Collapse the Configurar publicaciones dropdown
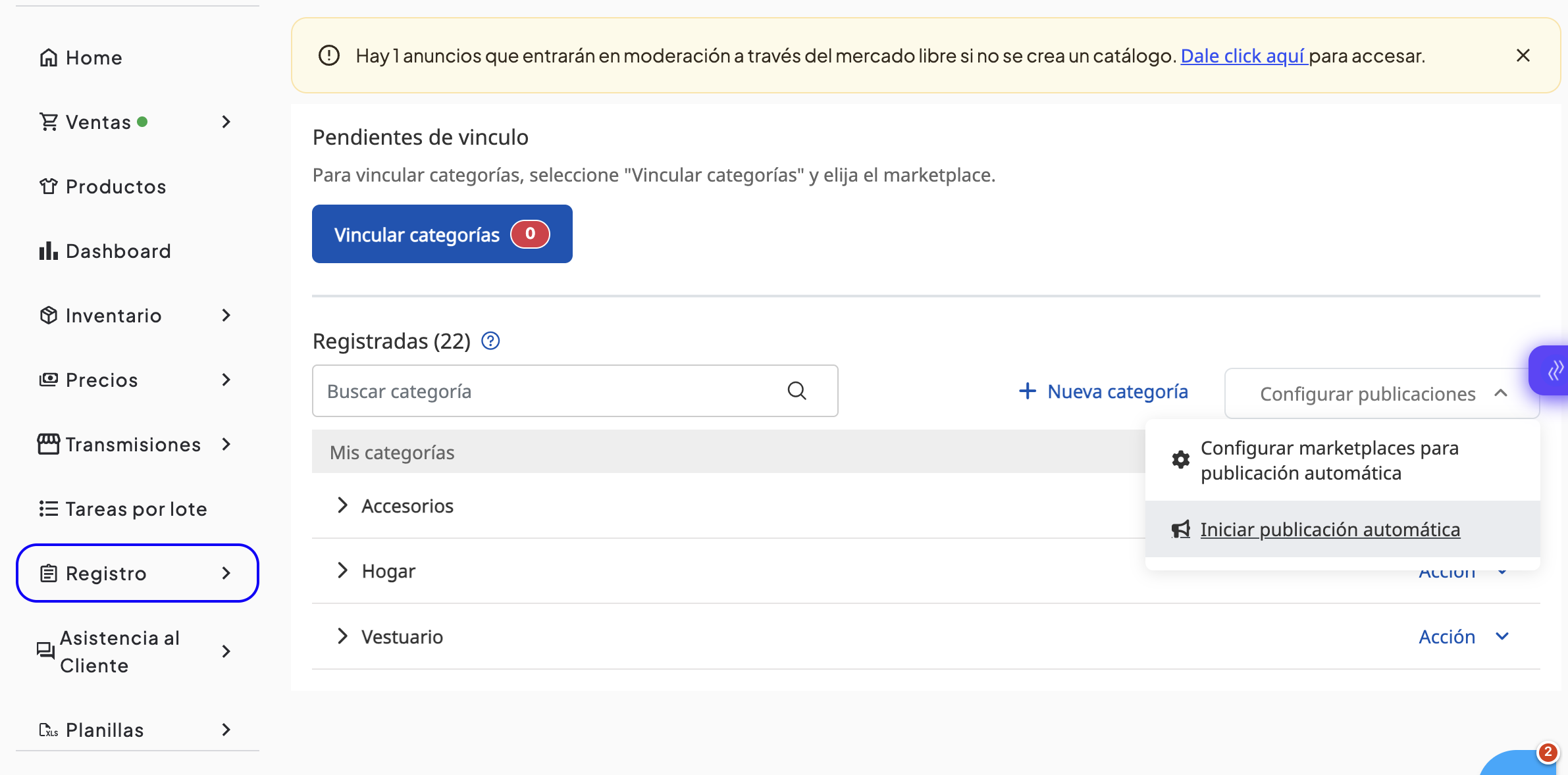 pos(1381,393)
